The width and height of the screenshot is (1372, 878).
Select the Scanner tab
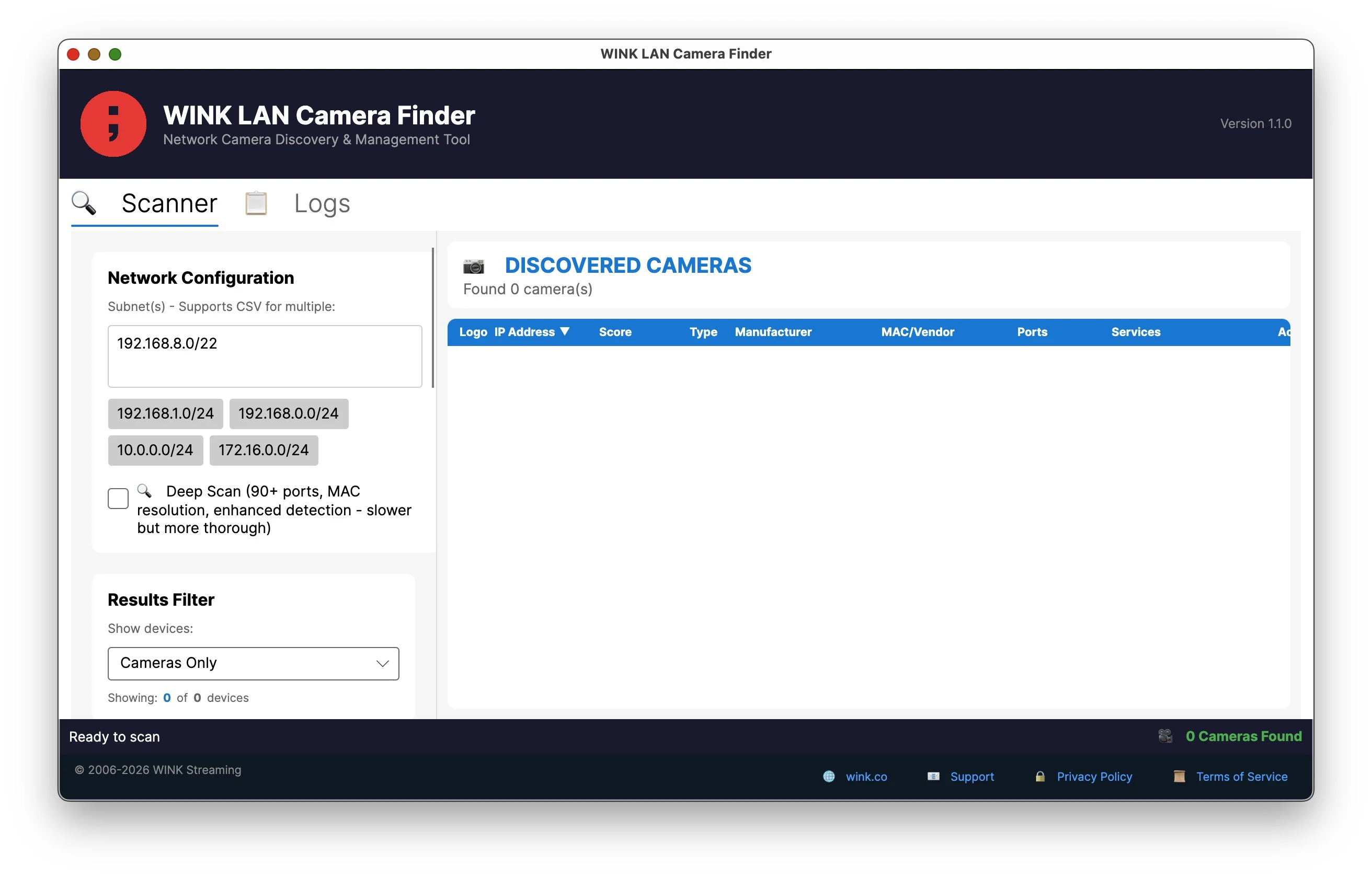point(169,203)
